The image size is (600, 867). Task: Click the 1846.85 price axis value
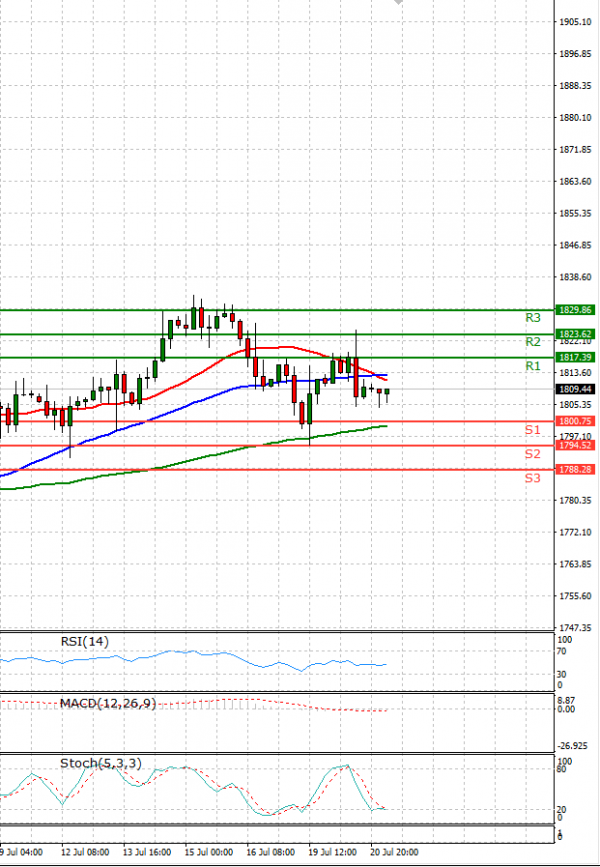[x=576, y=246]
